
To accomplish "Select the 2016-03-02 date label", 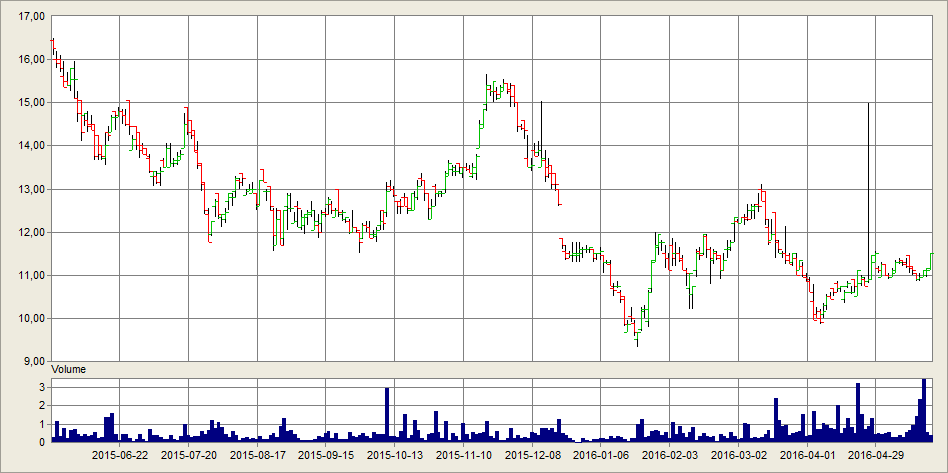I will (739, 454).
